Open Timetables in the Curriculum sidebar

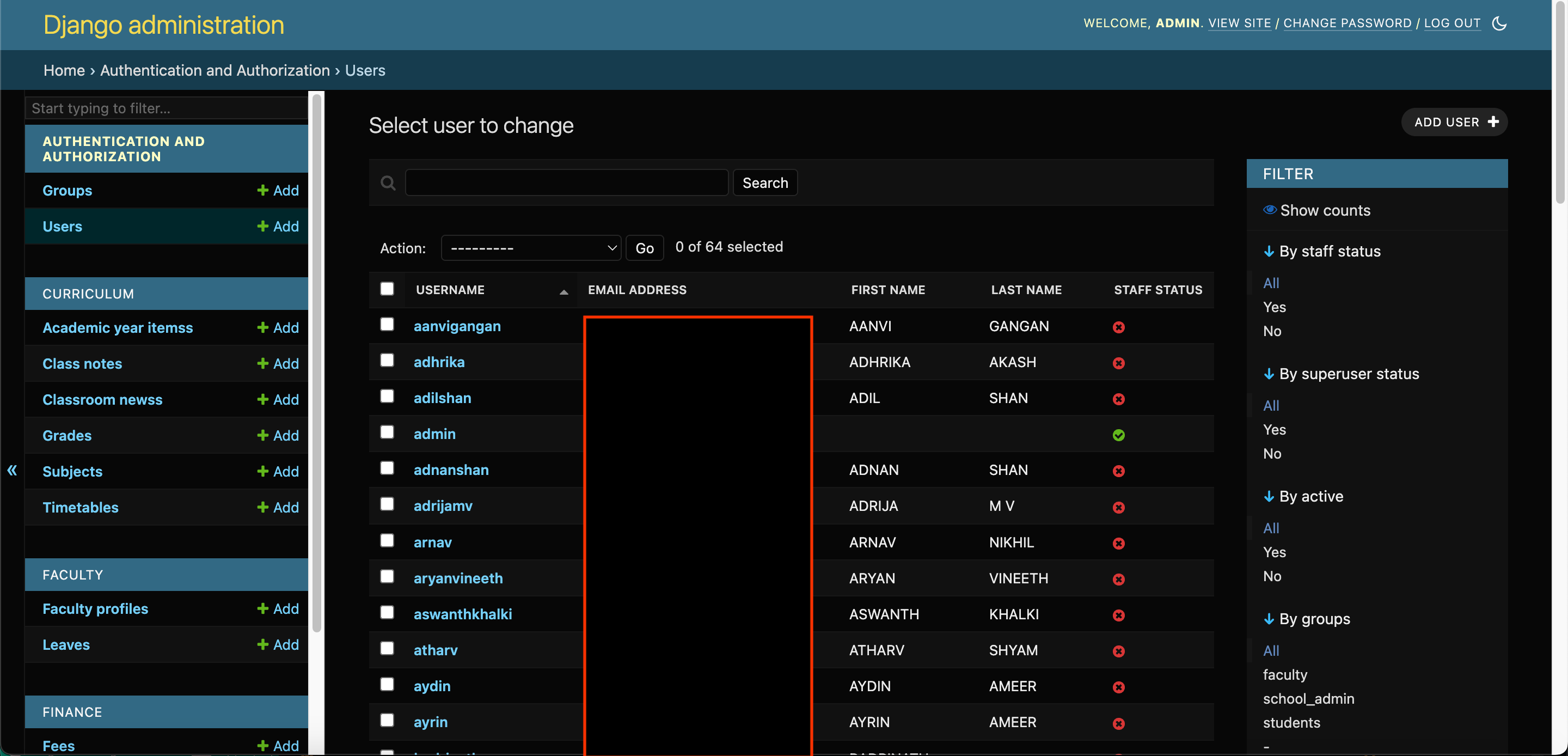81,508
